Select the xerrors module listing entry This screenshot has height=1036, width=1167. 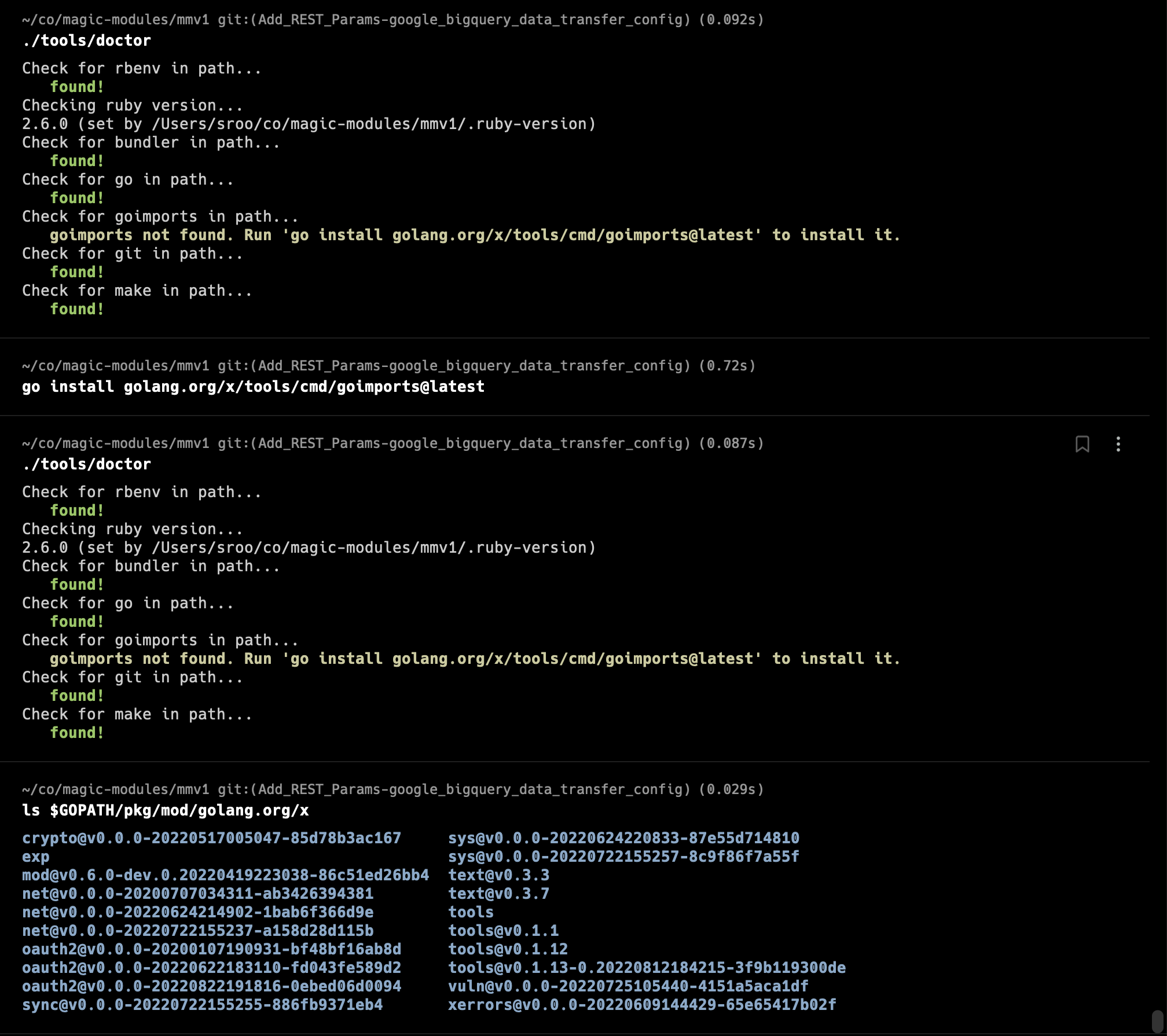point(641,1005)
